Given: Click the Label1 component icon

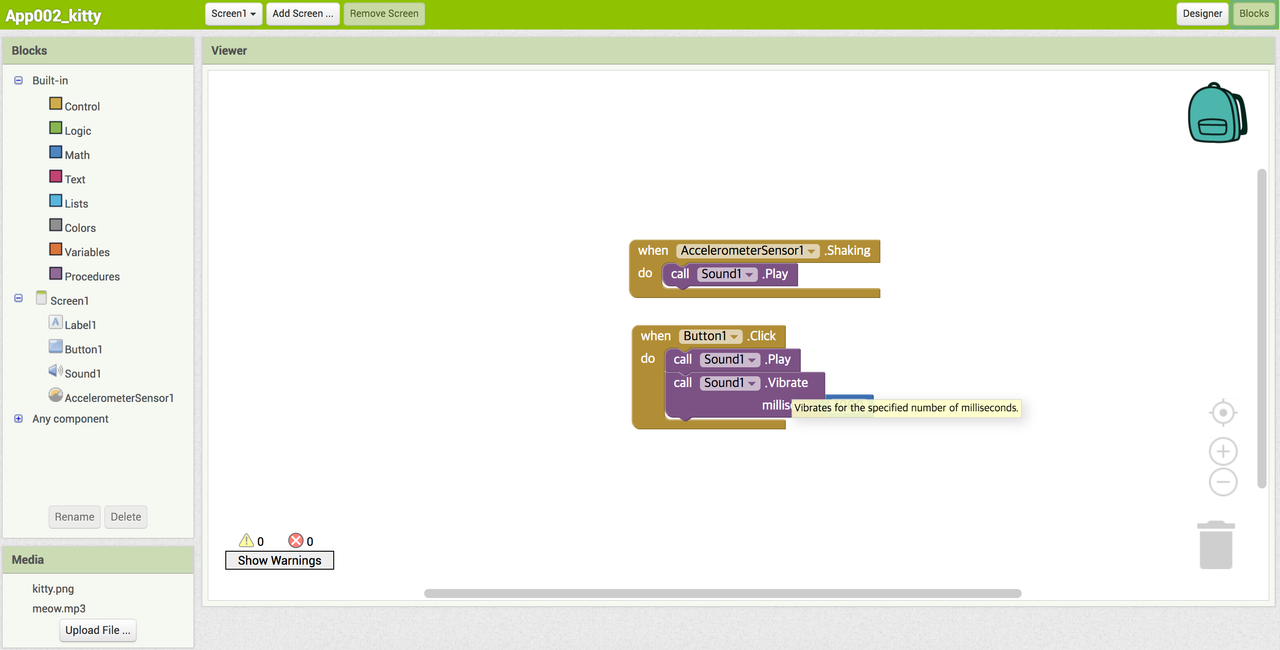Looking at the screenshot, I should point(56,323).
